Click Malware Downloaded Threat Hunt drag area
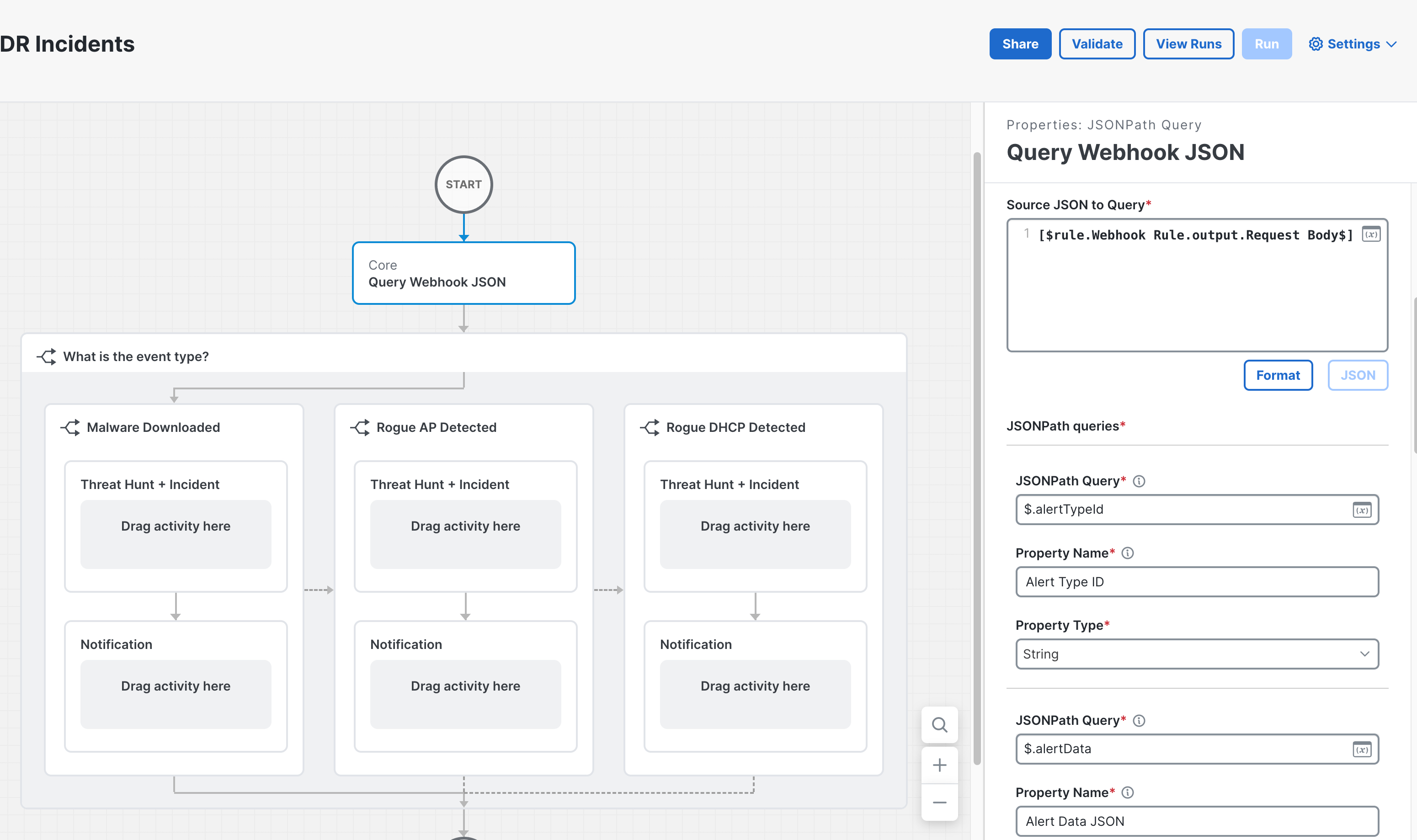Image resolution: width=1417 pixels, height=840 pixels. point(176,534)
